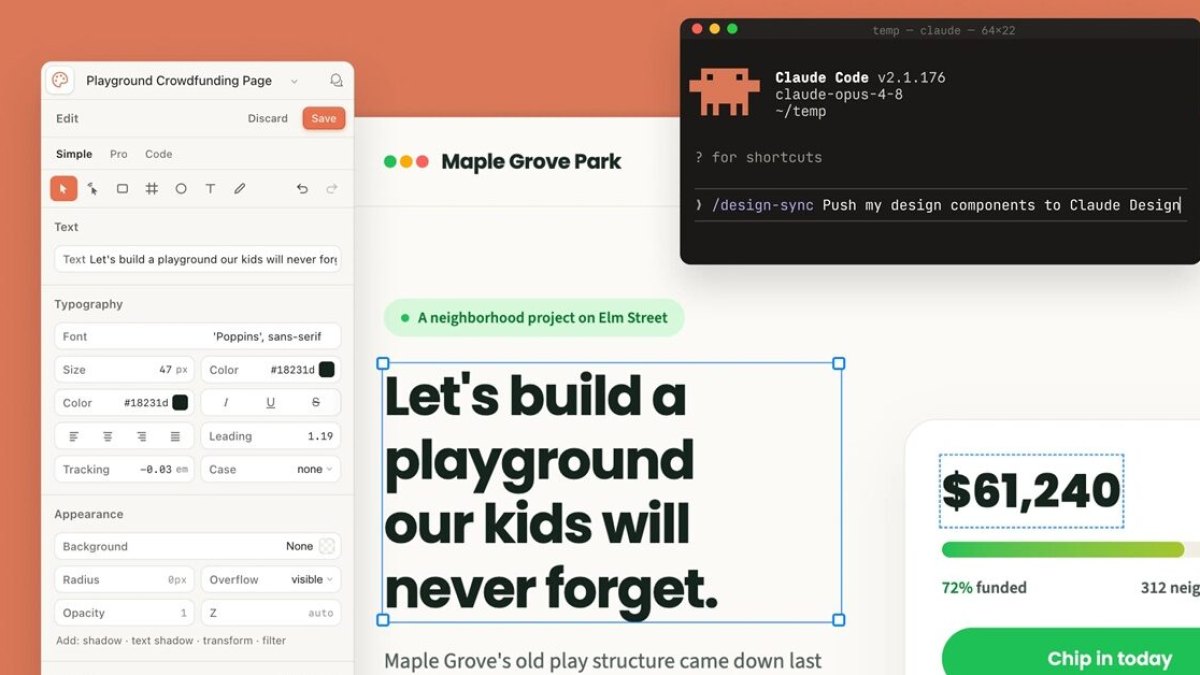Click the neighborhood project on Elm Street badge
Screen dimensions: 1200x675
point(534,318)
